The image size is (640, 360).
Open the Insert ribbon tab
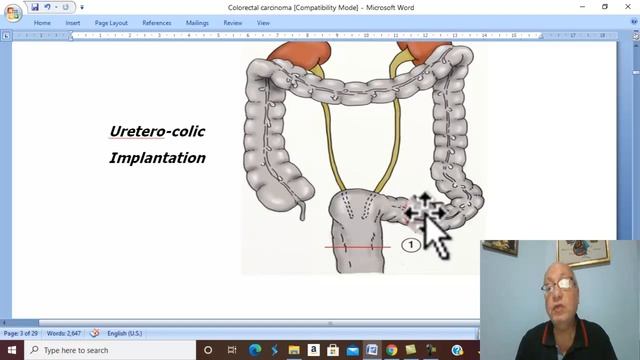coord(73,23)
